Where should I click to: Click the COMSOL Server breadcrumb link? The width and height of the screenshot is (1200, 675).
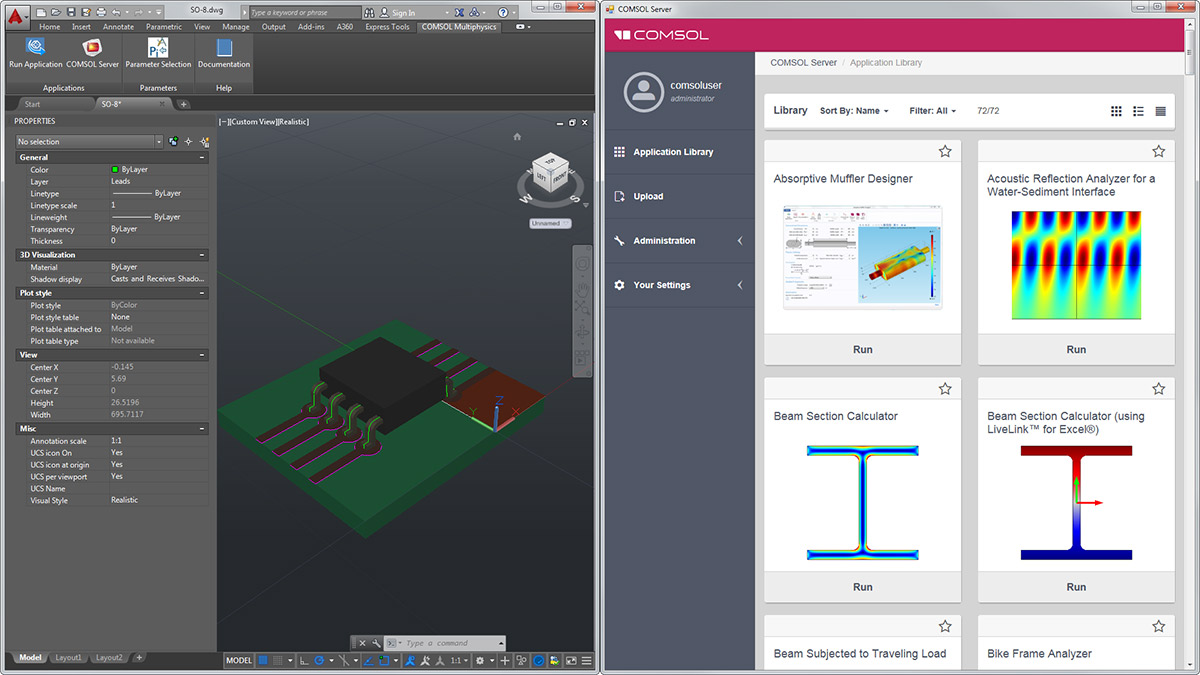point(803,63)
